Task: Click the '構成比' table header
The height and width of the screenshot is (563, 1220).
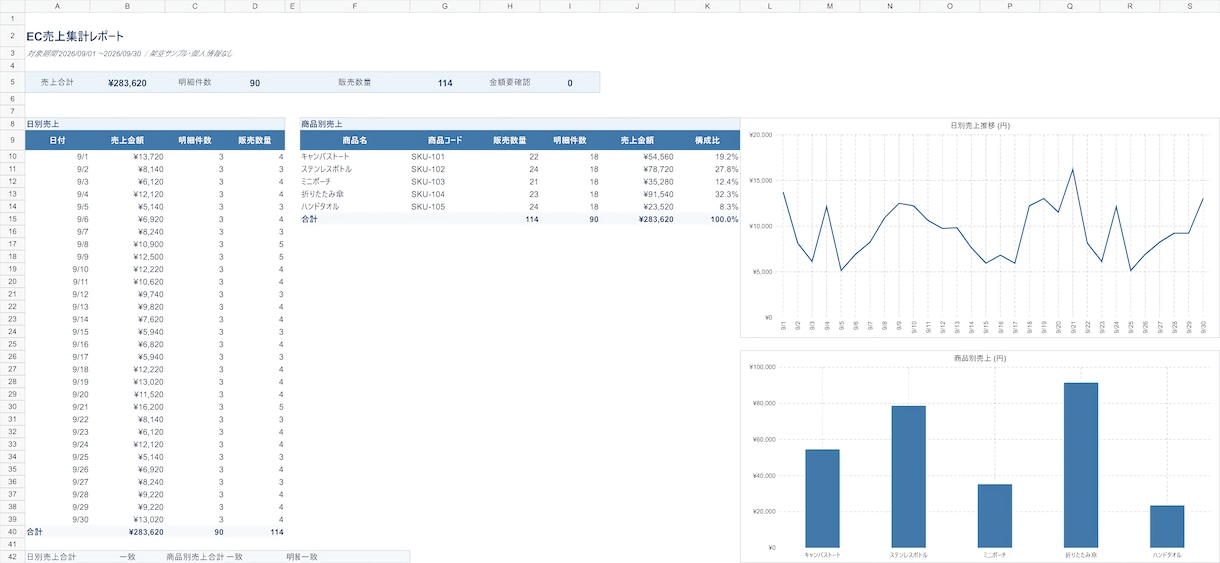Action: click(707, 140)
